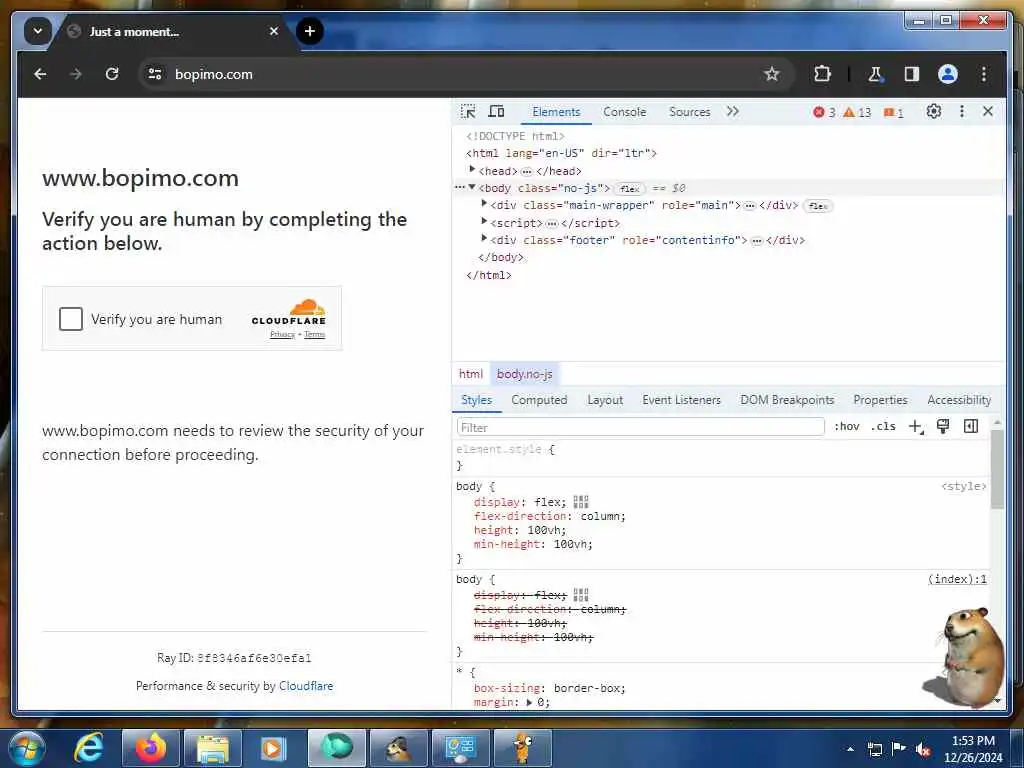Open the Chrome Labs flask icon

pyautogui.click(x=875, y=74)
